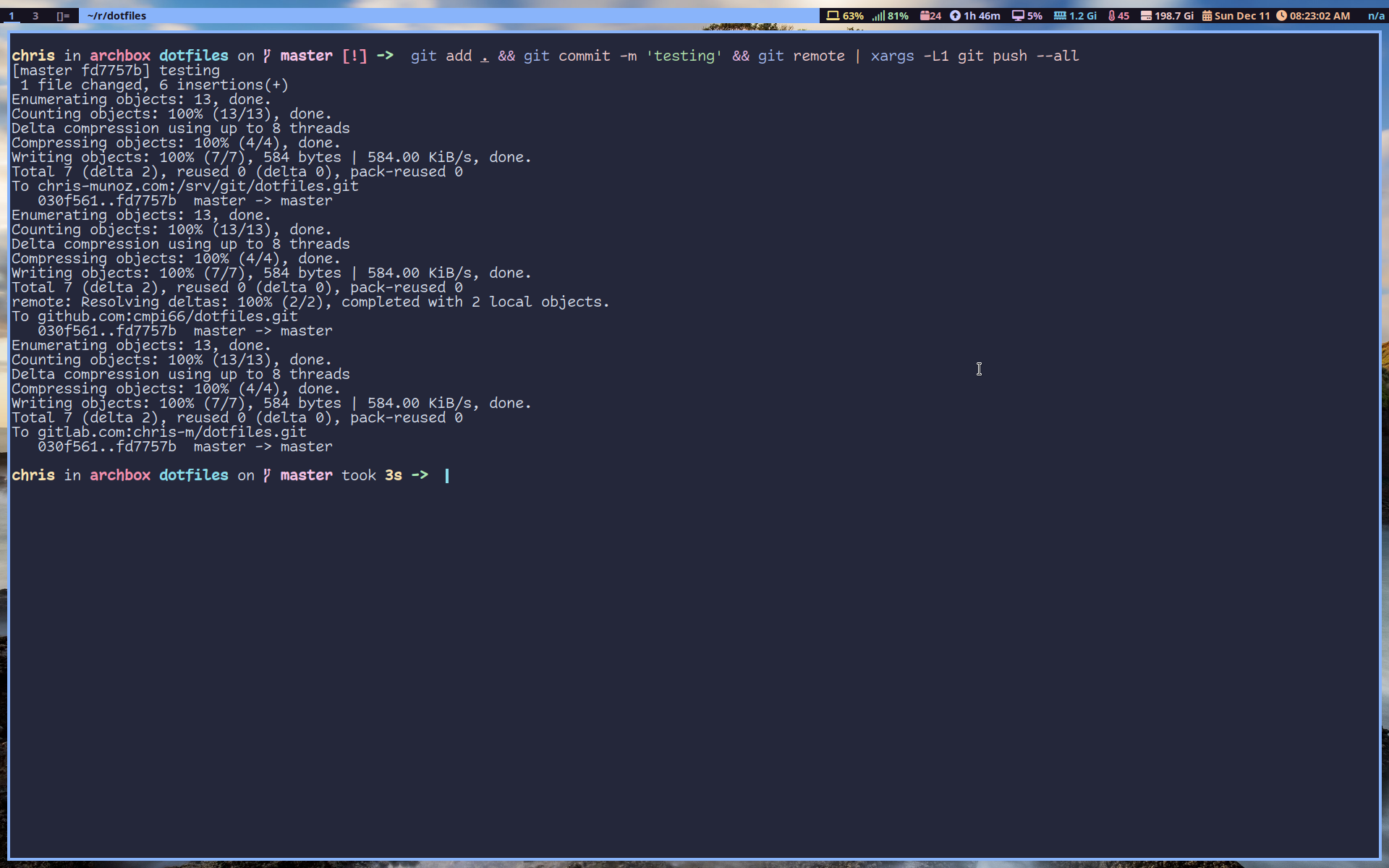Click the 63% battery value

[x=853, y=16]
